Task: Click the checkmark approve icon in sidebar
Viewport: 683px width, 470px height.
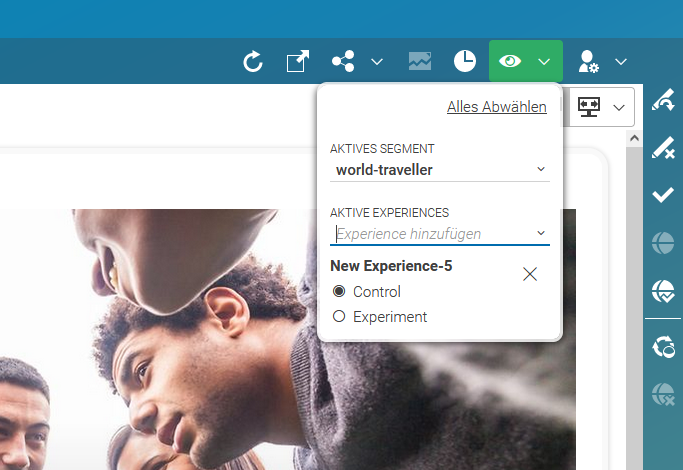Action: point(662,195)
